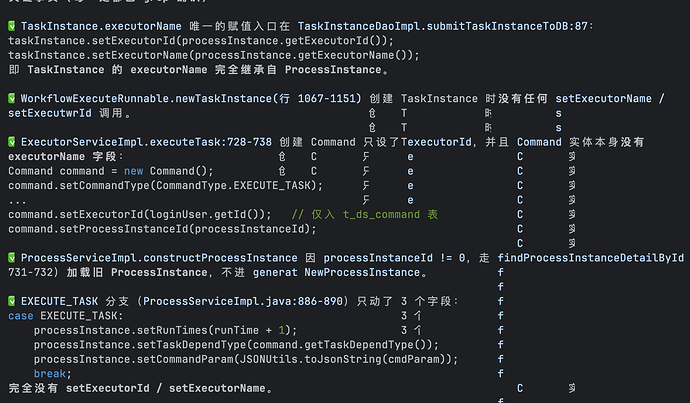690x403 pixels.
Task: Click the 'new' keyword in Command line
Action: tap(133, 171)
